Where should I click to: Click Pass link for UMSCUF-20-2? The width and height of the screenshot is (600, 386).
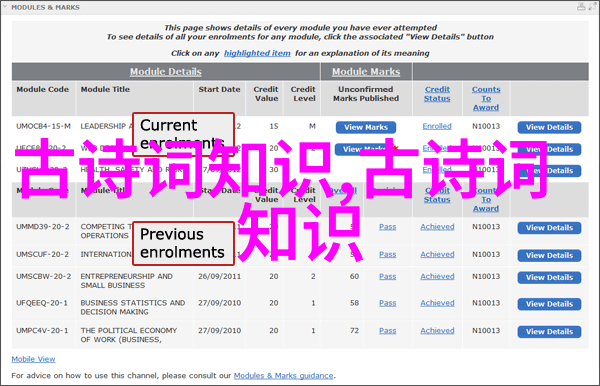pos(388,254)
